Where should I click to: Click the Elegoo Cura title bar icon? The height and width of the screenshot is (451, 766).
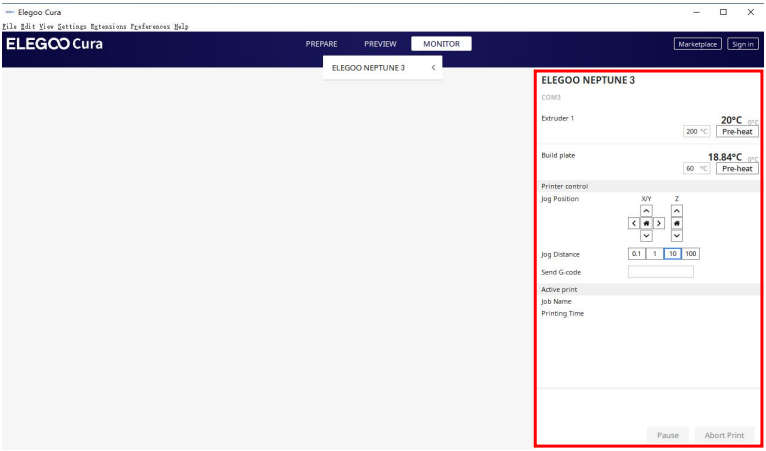(x=10, y=12)
